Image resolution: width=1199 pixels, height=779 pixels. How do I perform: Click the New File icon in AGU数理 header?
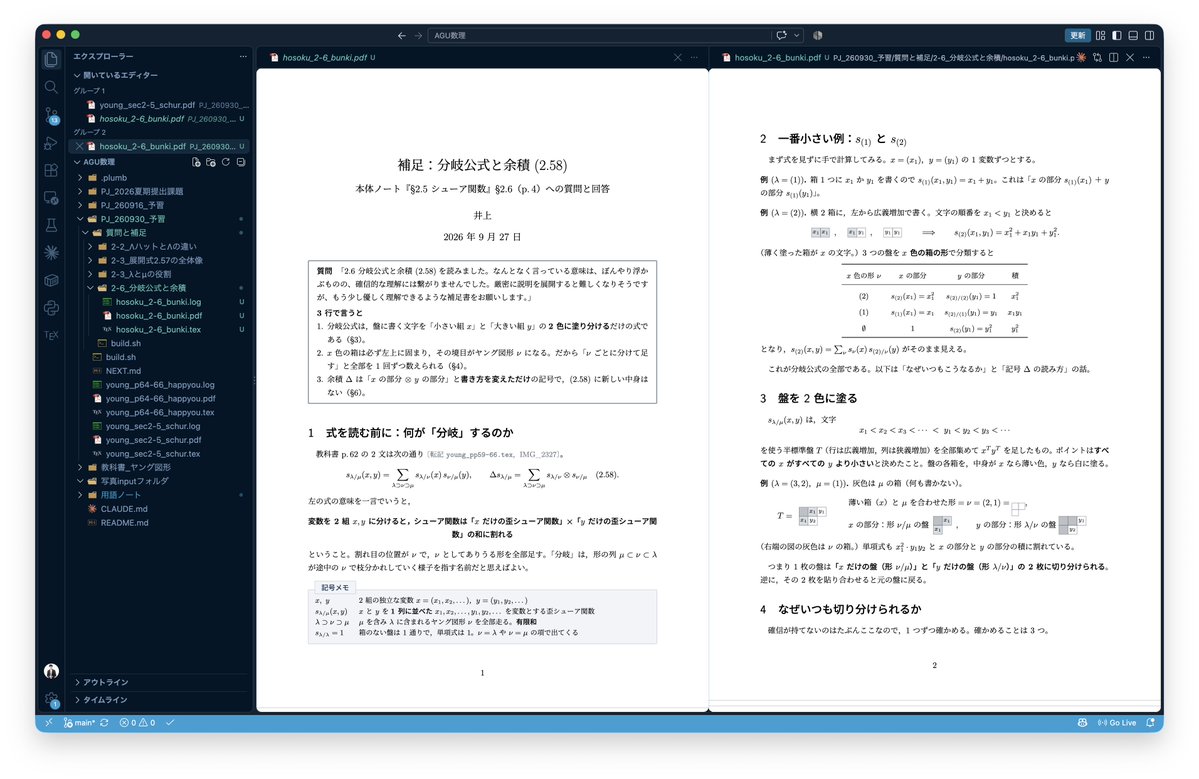(x=196, y=162)
